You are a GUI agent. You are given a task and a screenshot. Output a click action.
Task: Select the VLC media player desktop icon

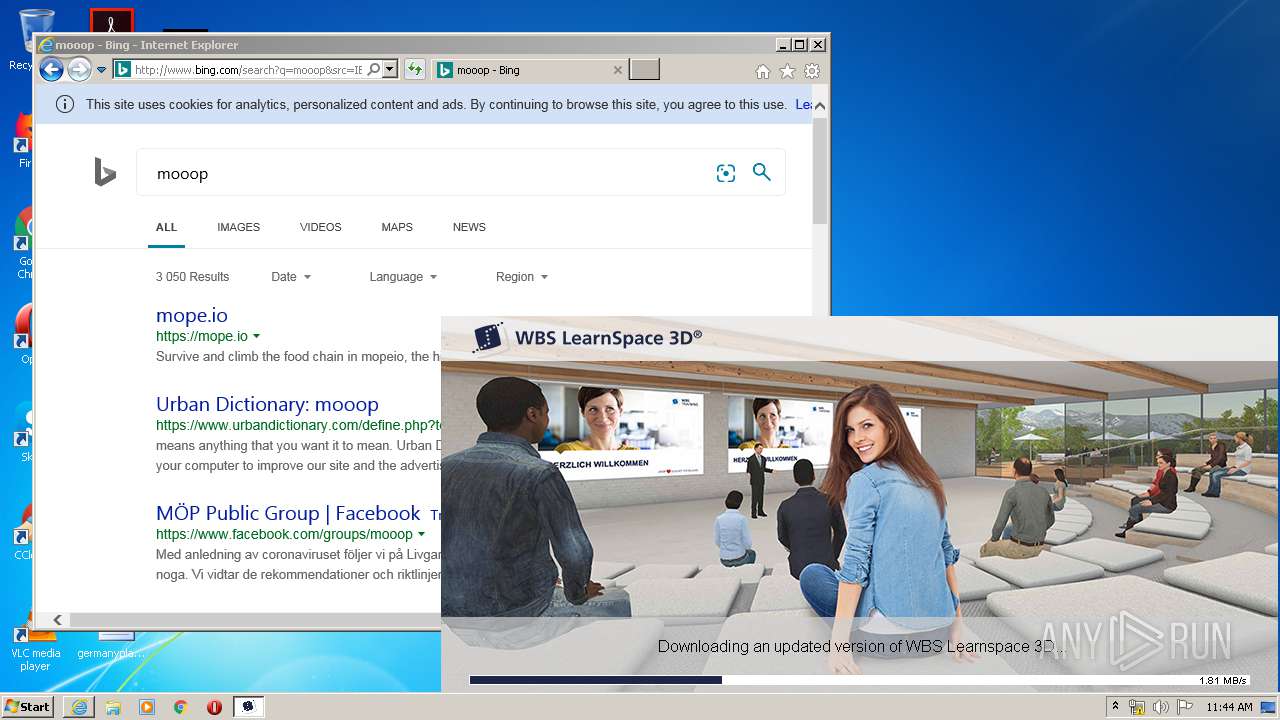click(36, 648)
